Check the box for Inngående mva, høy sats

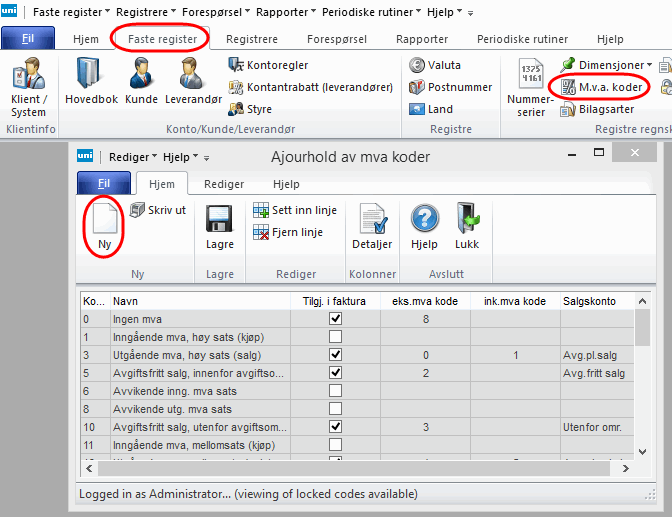(335, 337)
